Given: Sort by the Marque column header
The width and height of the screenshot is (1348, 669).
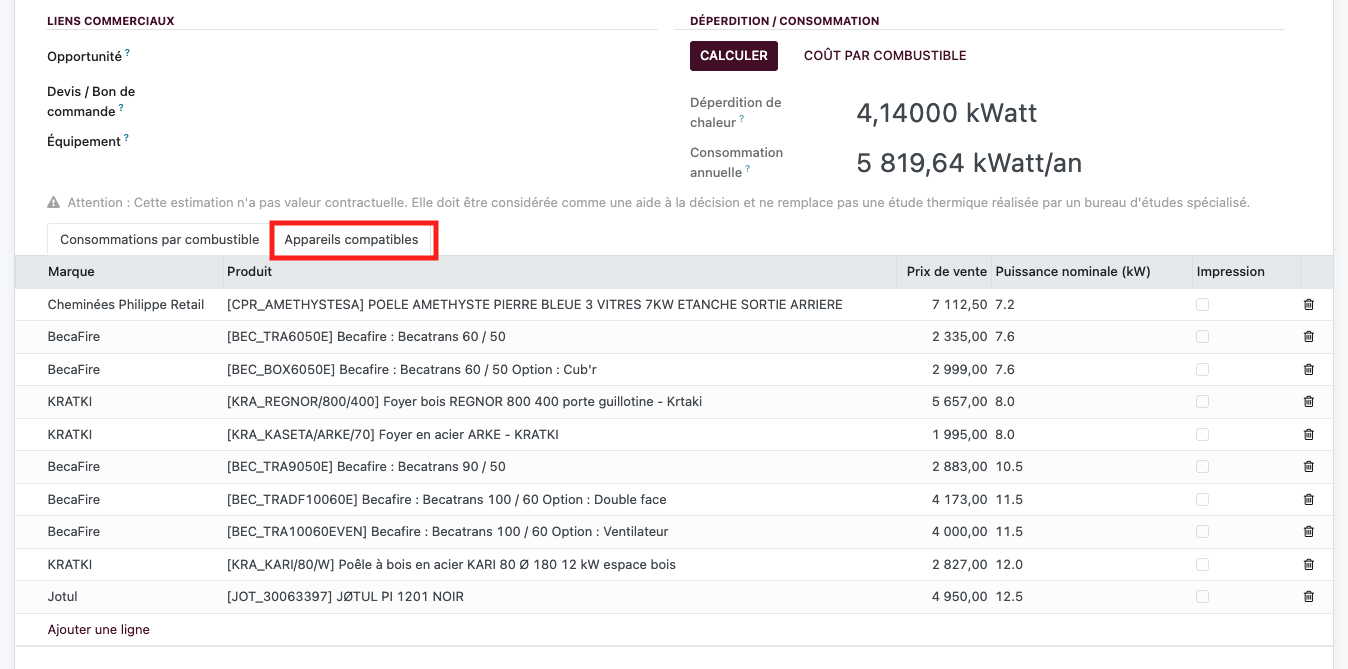Looking at the screenshot, I should pyautogui.click(x=119, y=272).
